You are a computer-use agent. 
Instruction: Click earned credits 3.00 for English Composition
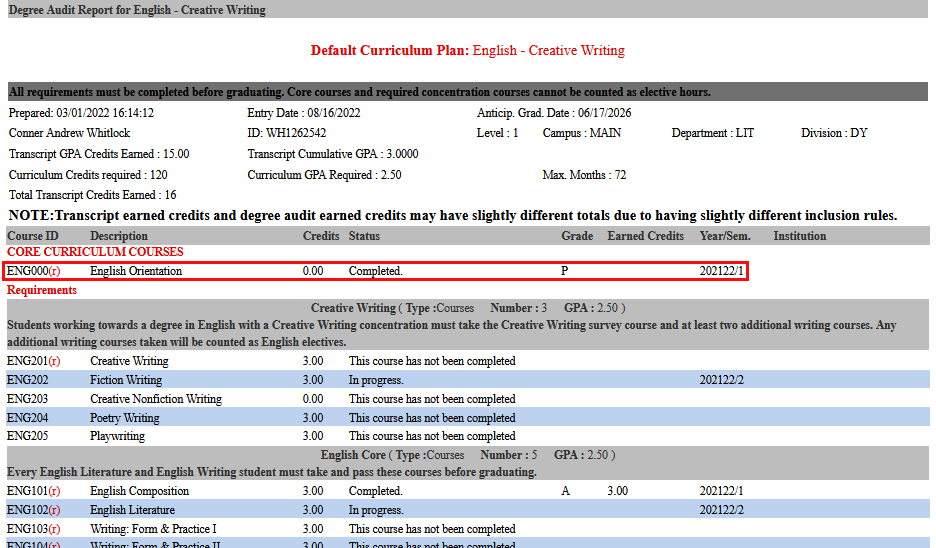click(618, 491)
